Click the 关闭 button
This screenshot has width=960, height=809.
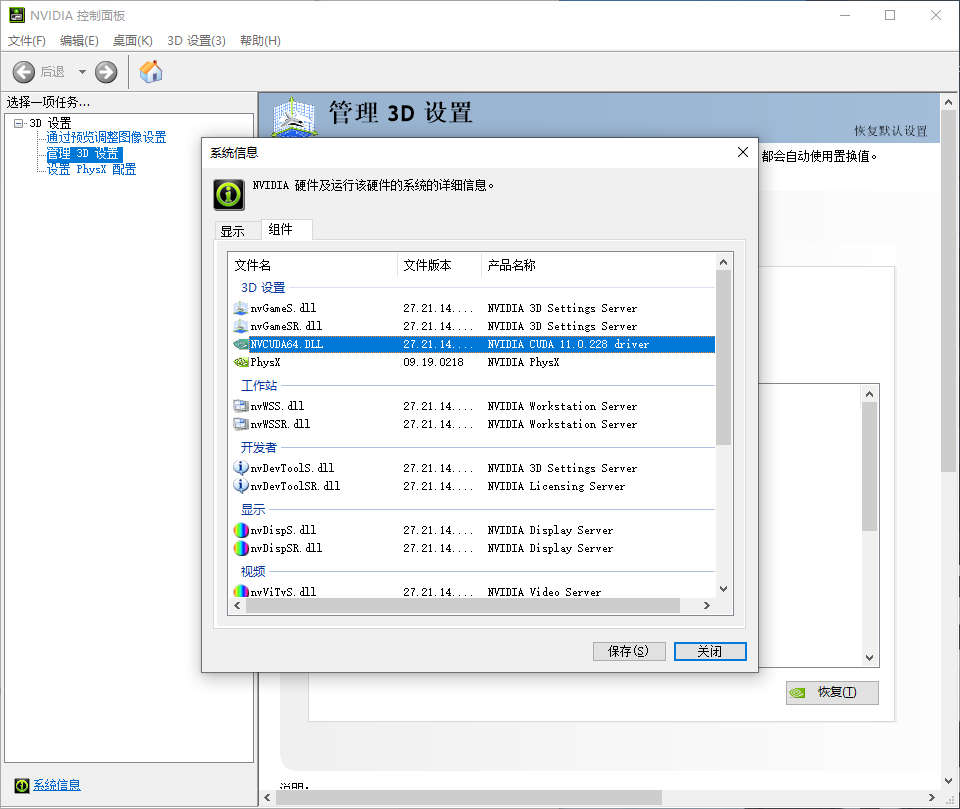[710, 651]
